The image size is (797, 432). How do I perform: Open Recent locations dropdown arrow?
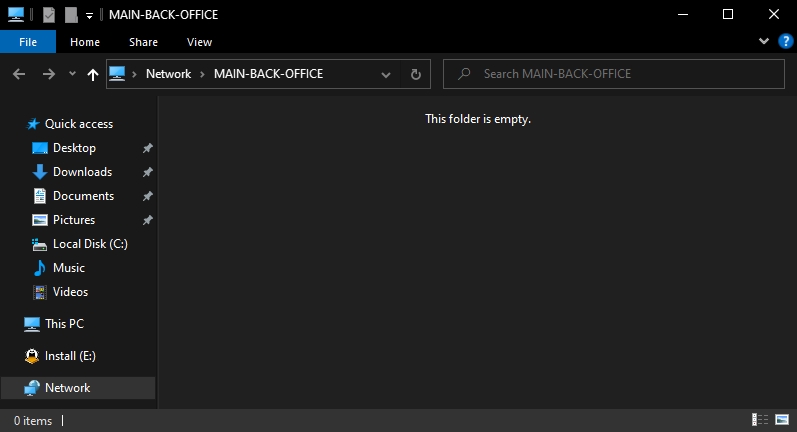click(x=72, y=74)
